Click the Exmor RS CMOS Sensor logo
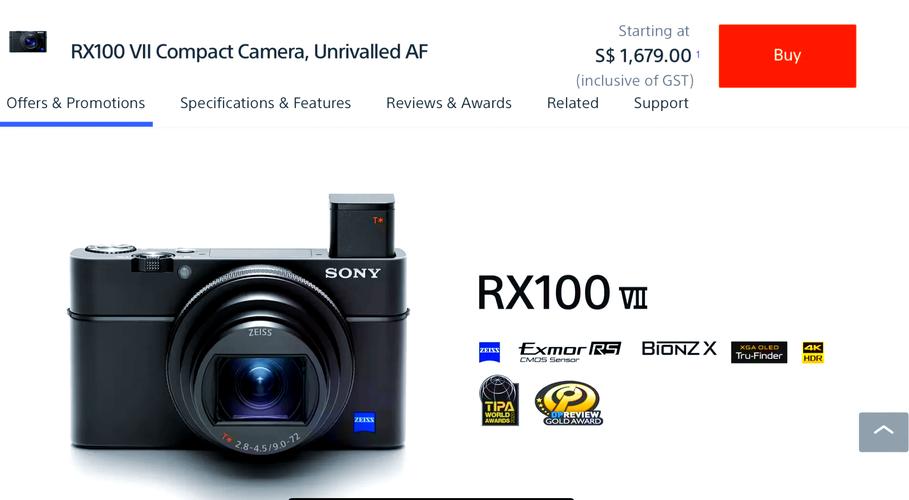Image resolution: width=909 pixels, height=500 pixels. (570, 352)
